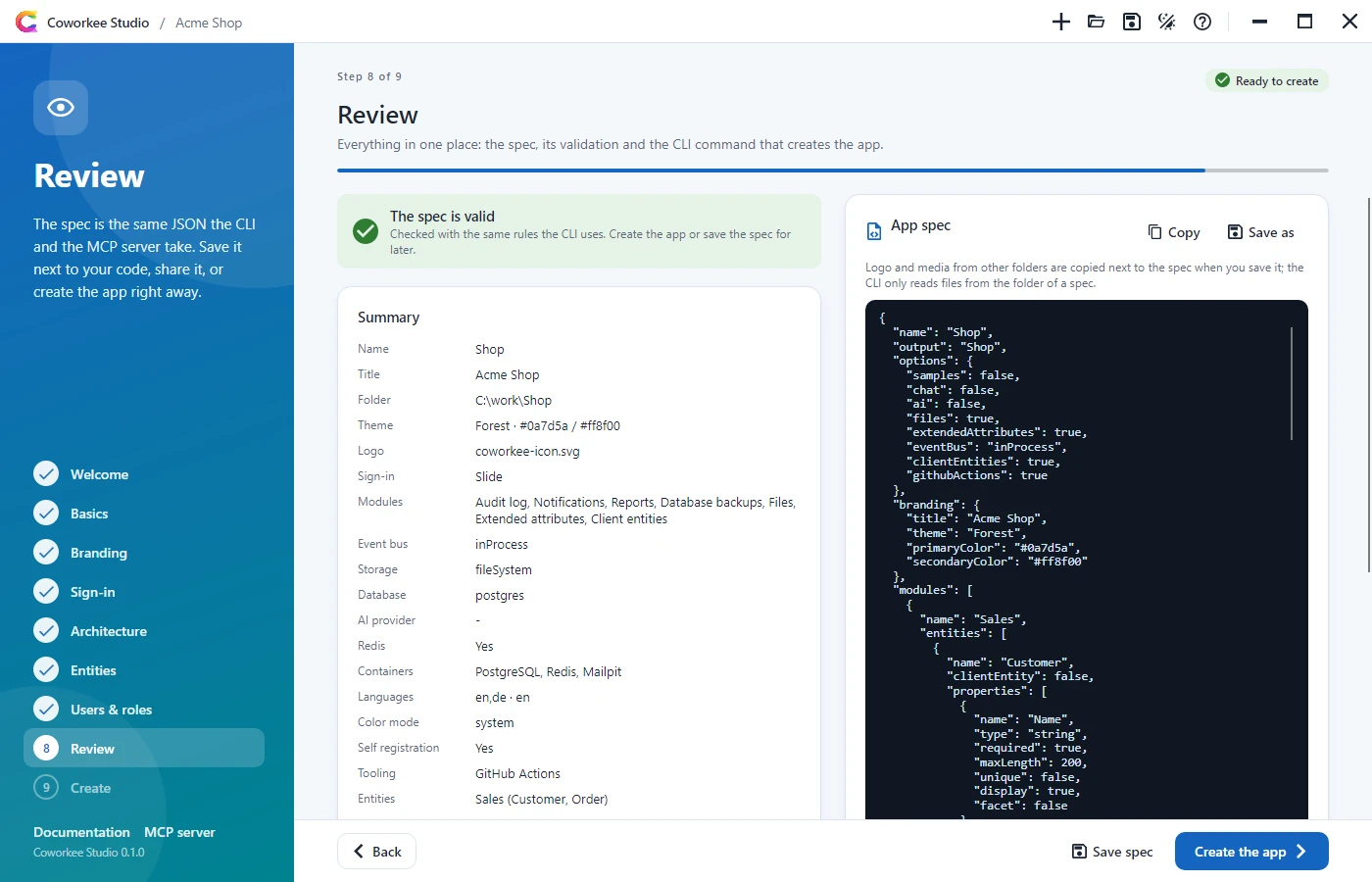This screenshot has width=1372, height=882.
Task: Select the Review step in sidebar
Action: pyautogui.click(x=144, y=748)
